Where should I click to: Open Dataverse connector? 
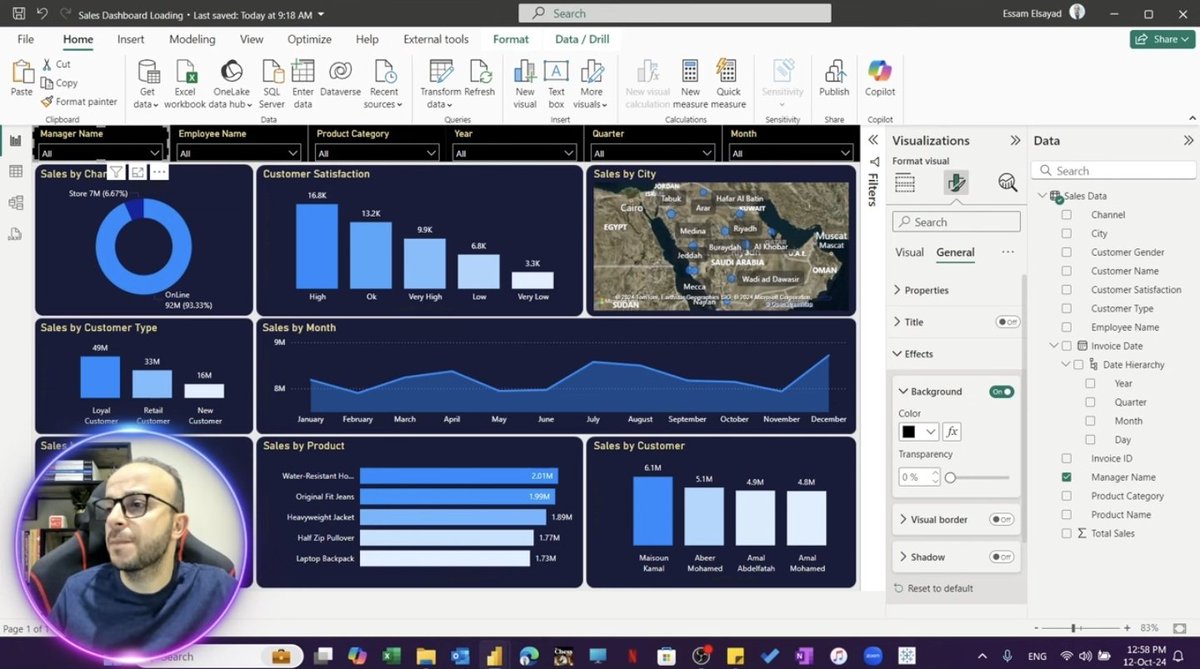tap(340, 78)
